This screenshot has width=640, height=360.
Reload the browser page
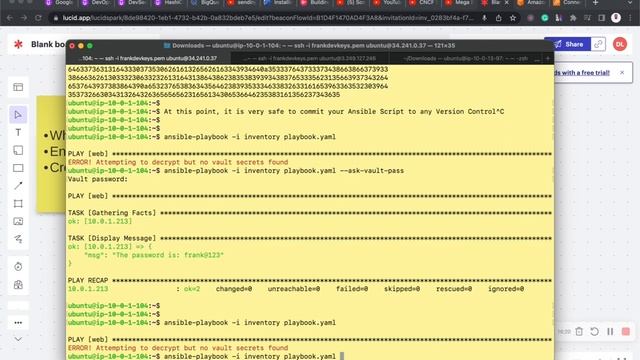[38, 18]
